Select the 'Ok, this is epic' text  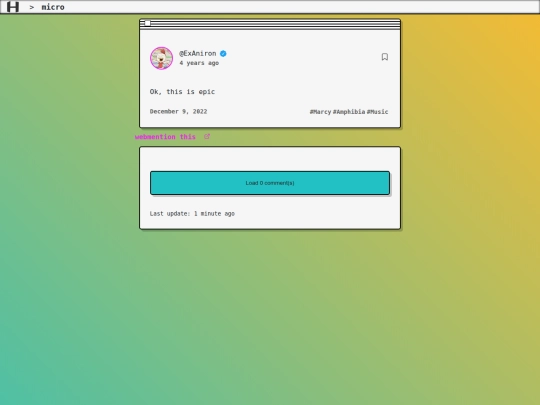(x=183, y=92)
